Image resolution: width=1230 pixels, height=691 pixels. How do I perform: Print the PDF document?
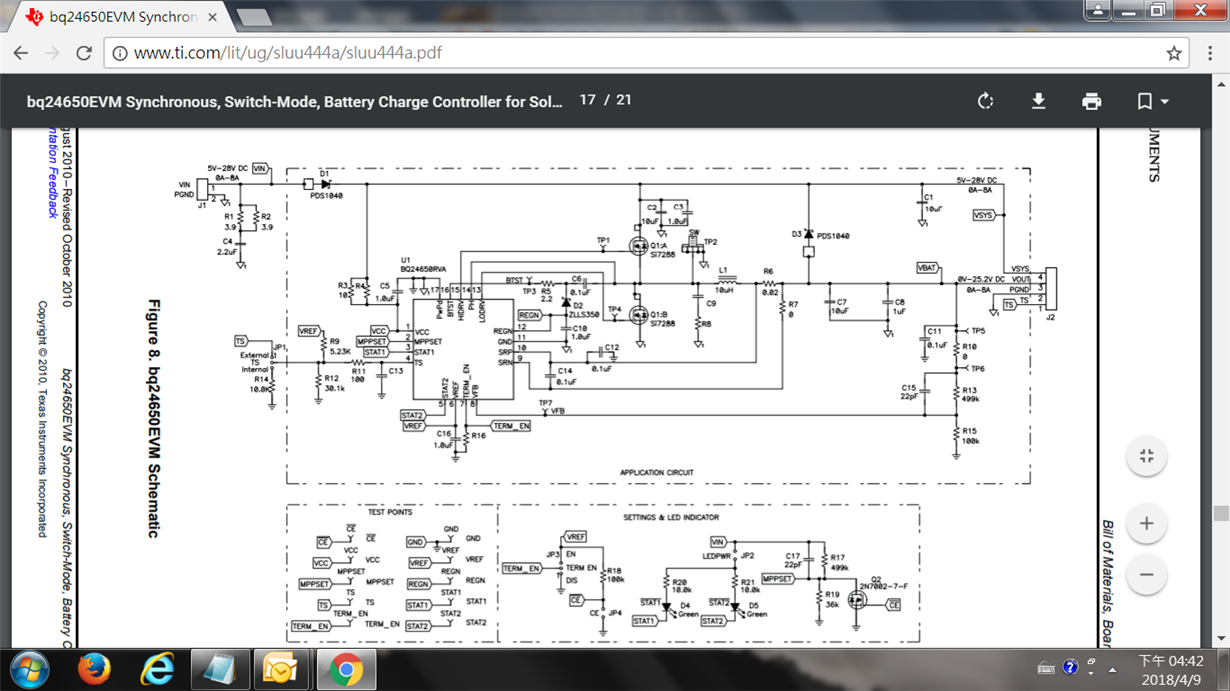[x=1091, y=101]
